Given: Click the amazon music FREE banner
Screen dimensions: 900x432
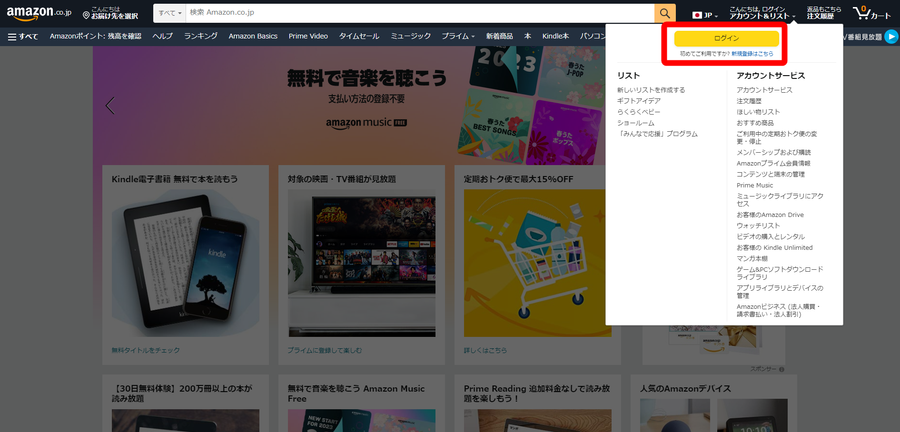Looking at the screenshot, I should (x=366, y=123).
